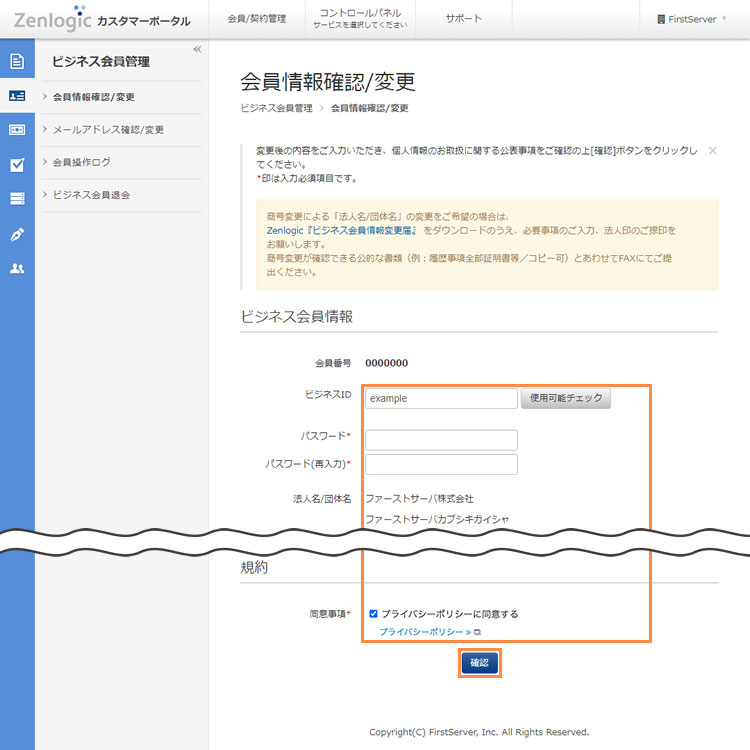
Task: Open the users group sidebar icon
Action: 17,268
